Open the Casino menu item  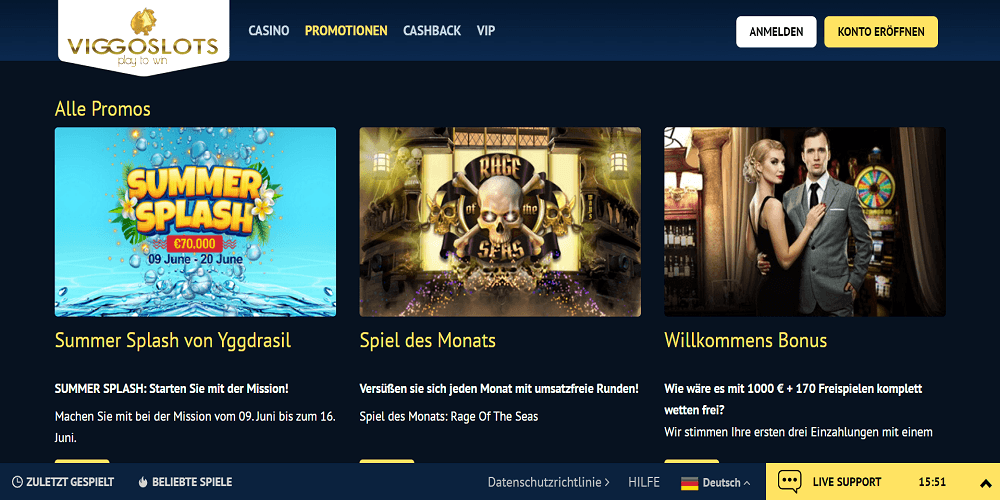pos(268,31)
